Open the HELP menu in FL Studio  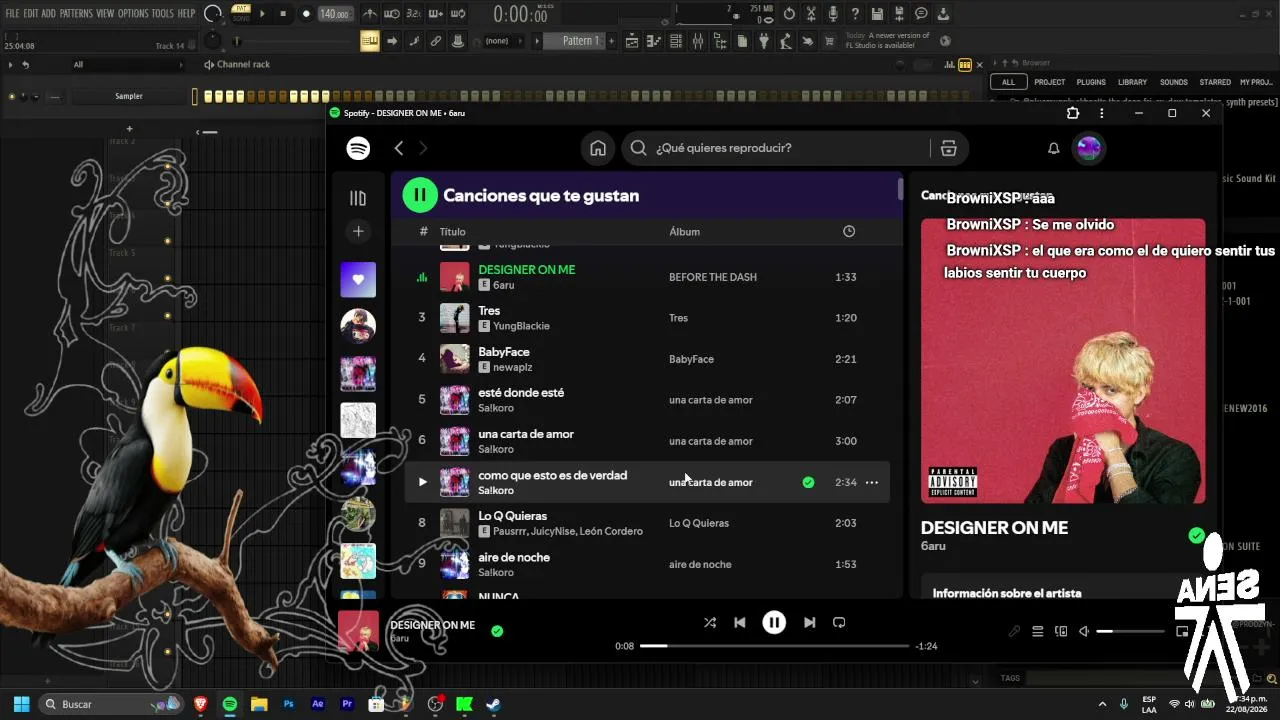(x=187, y=14)
